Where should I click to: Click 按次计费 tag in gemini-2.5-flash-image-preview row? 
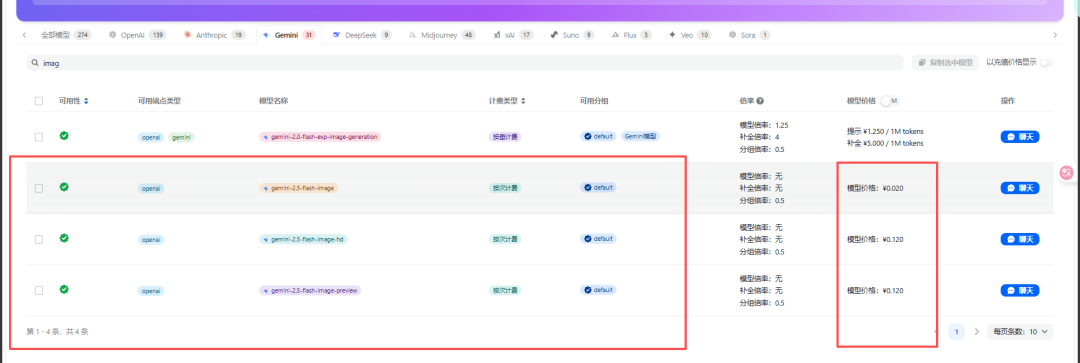click(505, 291)
